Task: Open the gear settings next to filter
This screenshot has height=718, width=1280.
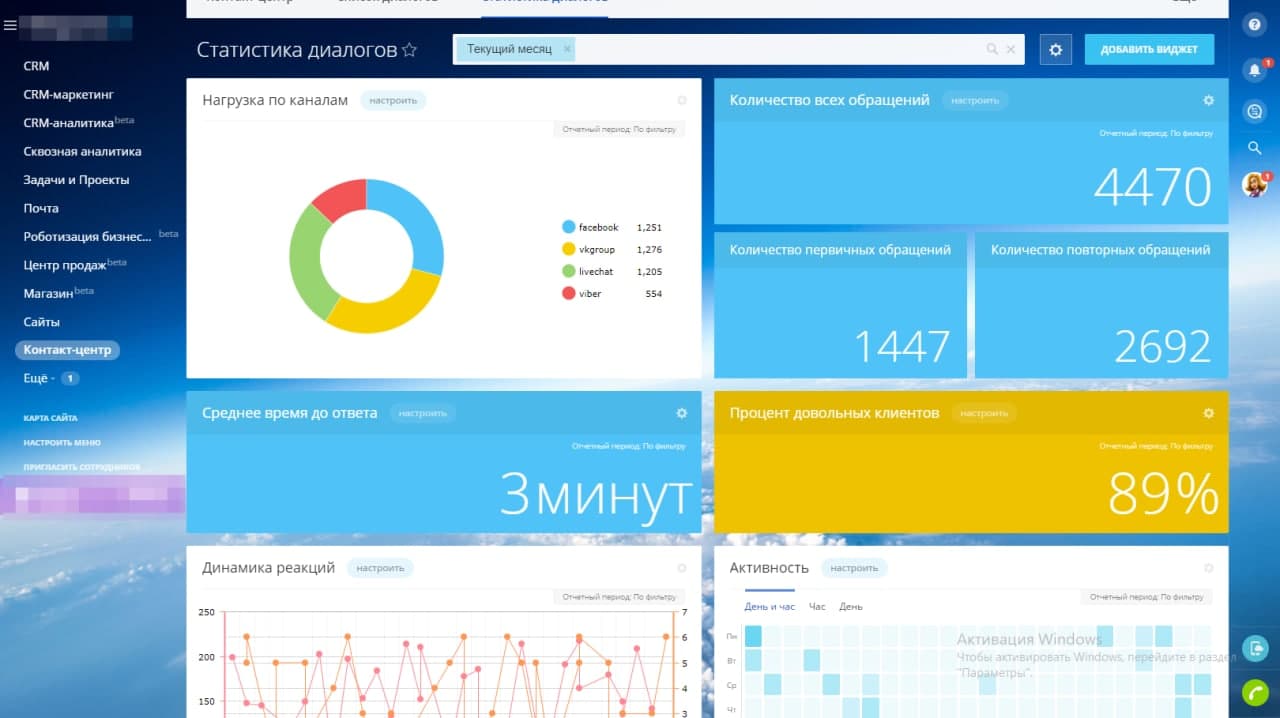Action: click(1055, 49)
